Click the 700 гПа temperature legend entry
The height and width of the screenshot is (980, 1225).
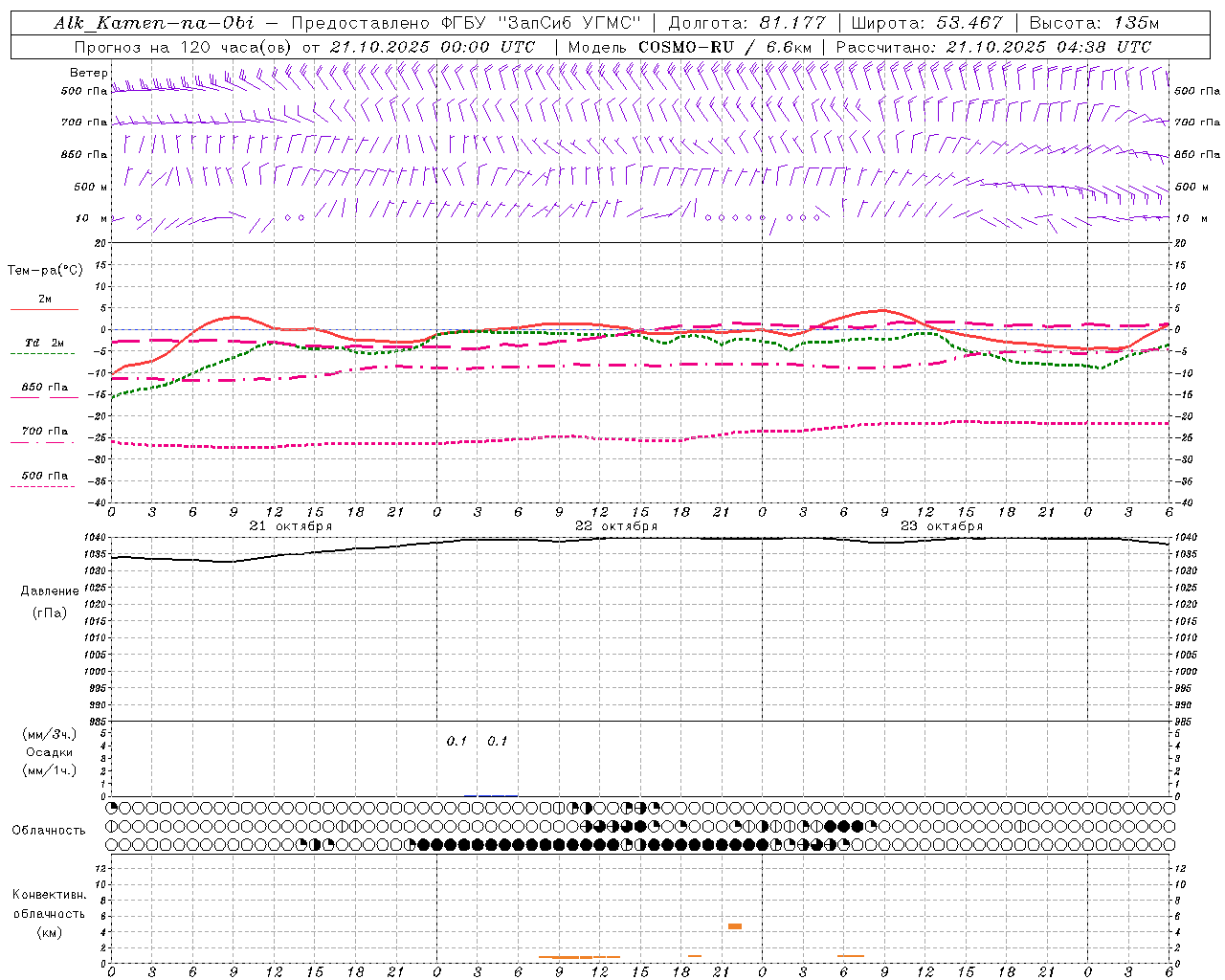click(45, 432)
